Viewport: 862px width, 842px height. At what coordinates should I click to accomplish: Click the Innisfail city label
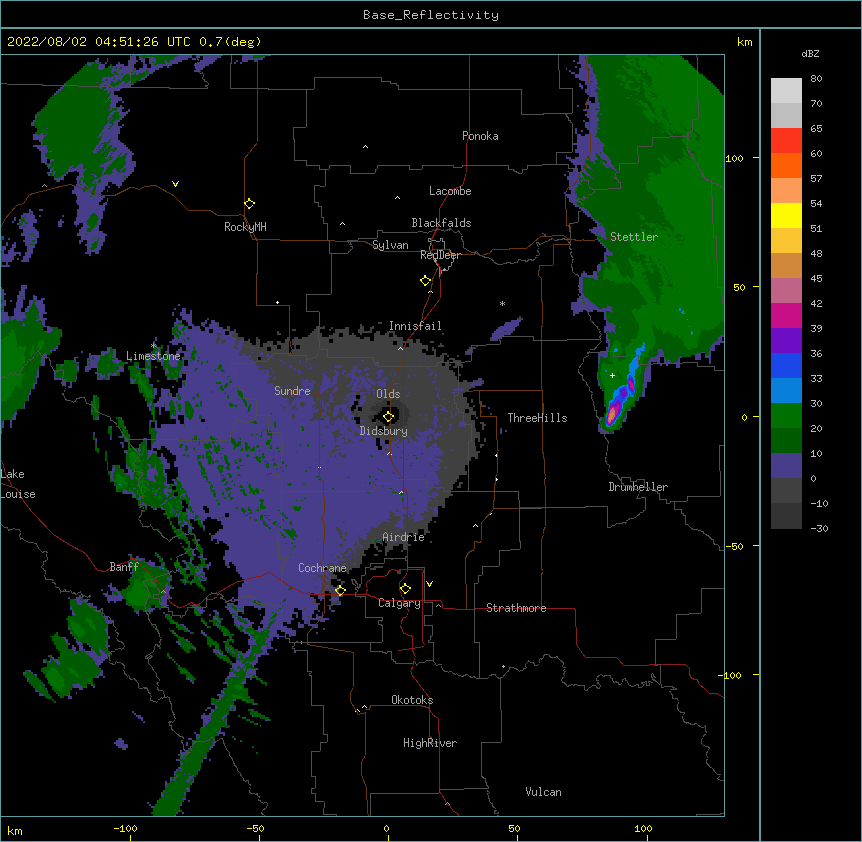tap(415, 326)
